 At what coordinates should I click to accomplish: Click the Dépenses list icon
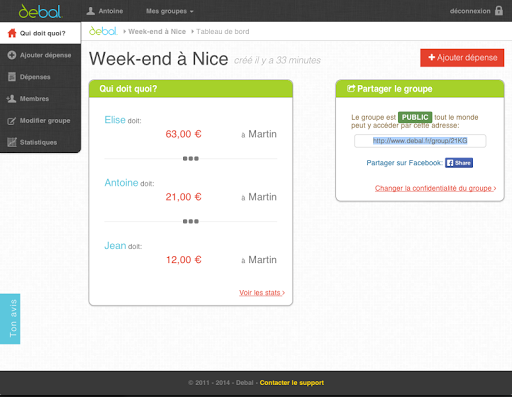pyautogui.click(x=12, y=77)
